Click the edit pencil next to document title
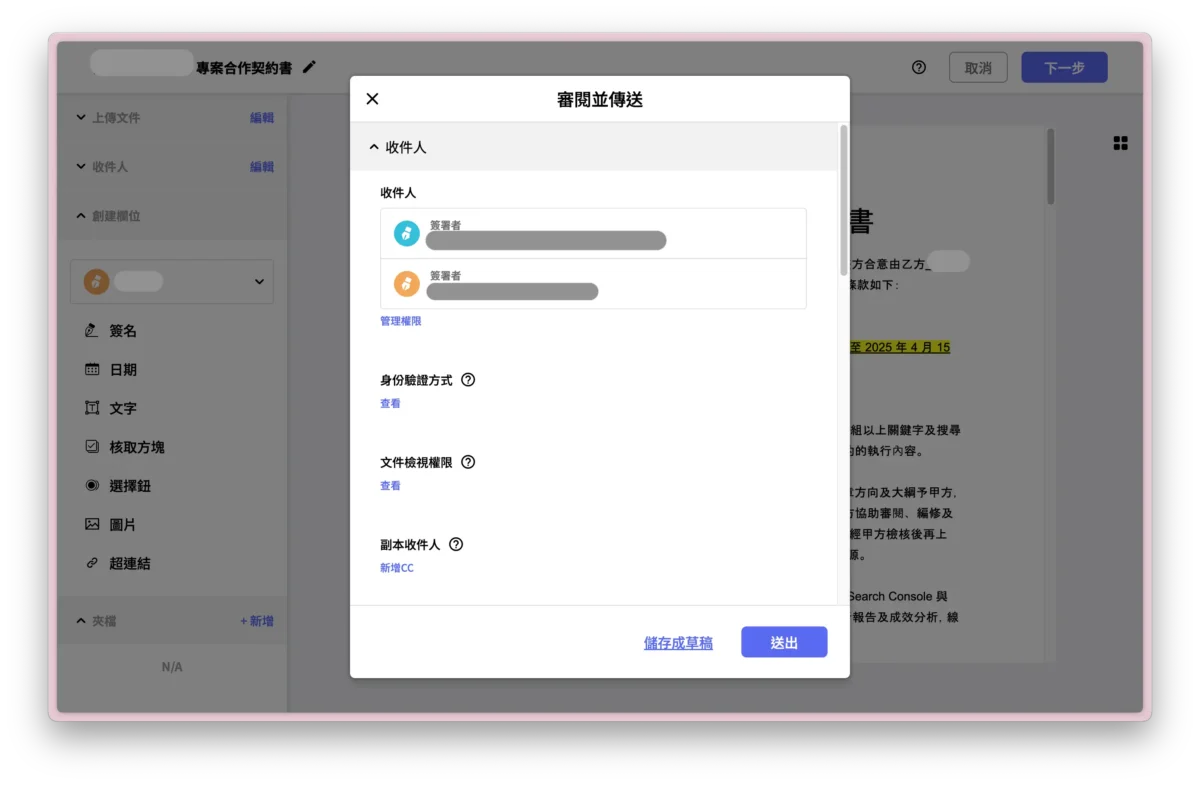Image resolution: width=1200 pixels, height=785 pixels. pos(308,66)
